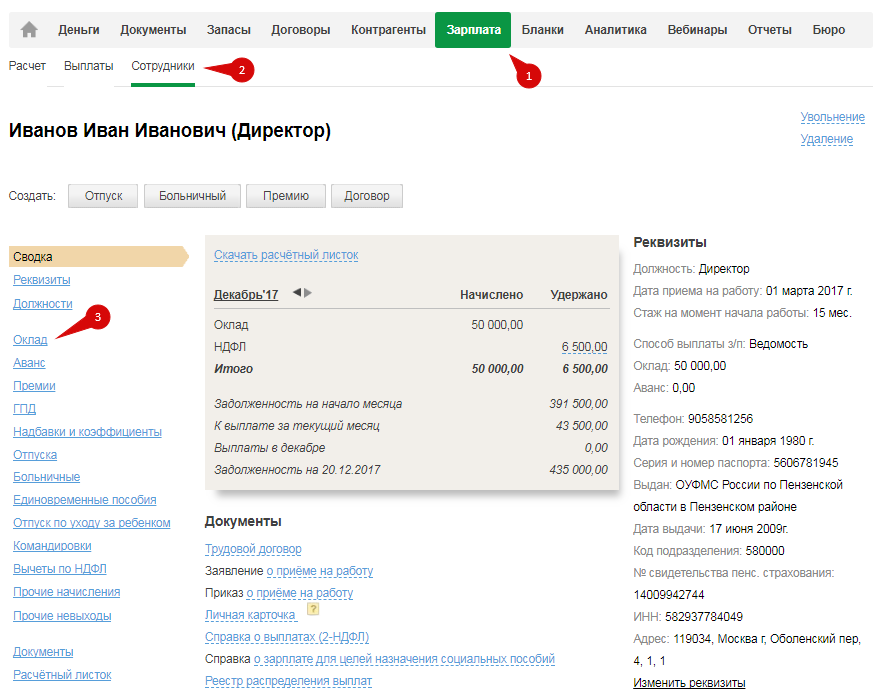Image resolution: width=878 pixels, height=698 pixels.
Task: Switch to the Выплаты tab
Action: (x=88, y=66)
